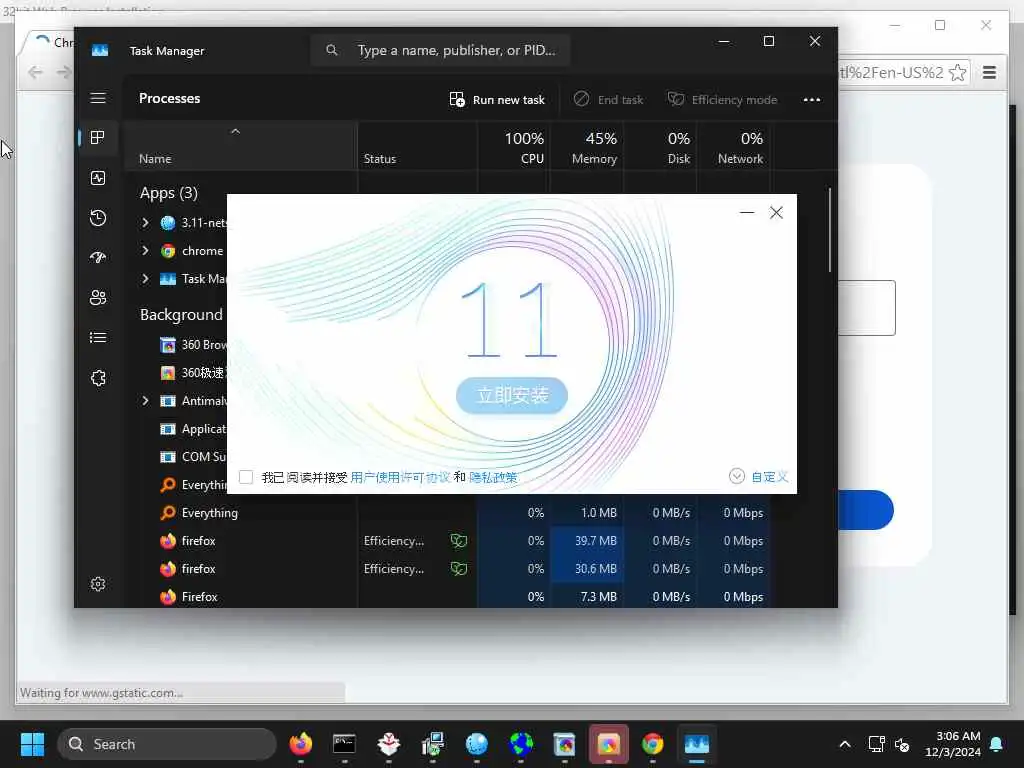This screenshot has height=768, width=1024.
Task: Collapse the sort direction arrow above Name
Action: 236,131
